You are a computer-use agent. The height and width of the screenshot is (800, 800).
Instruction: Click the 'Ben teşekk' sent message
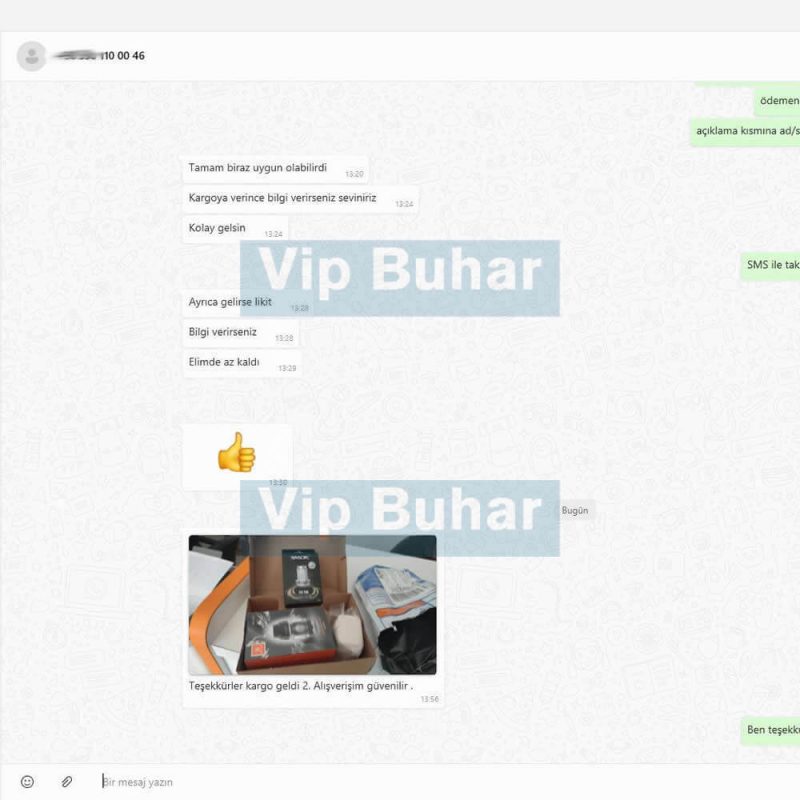(x=770, y=731)
